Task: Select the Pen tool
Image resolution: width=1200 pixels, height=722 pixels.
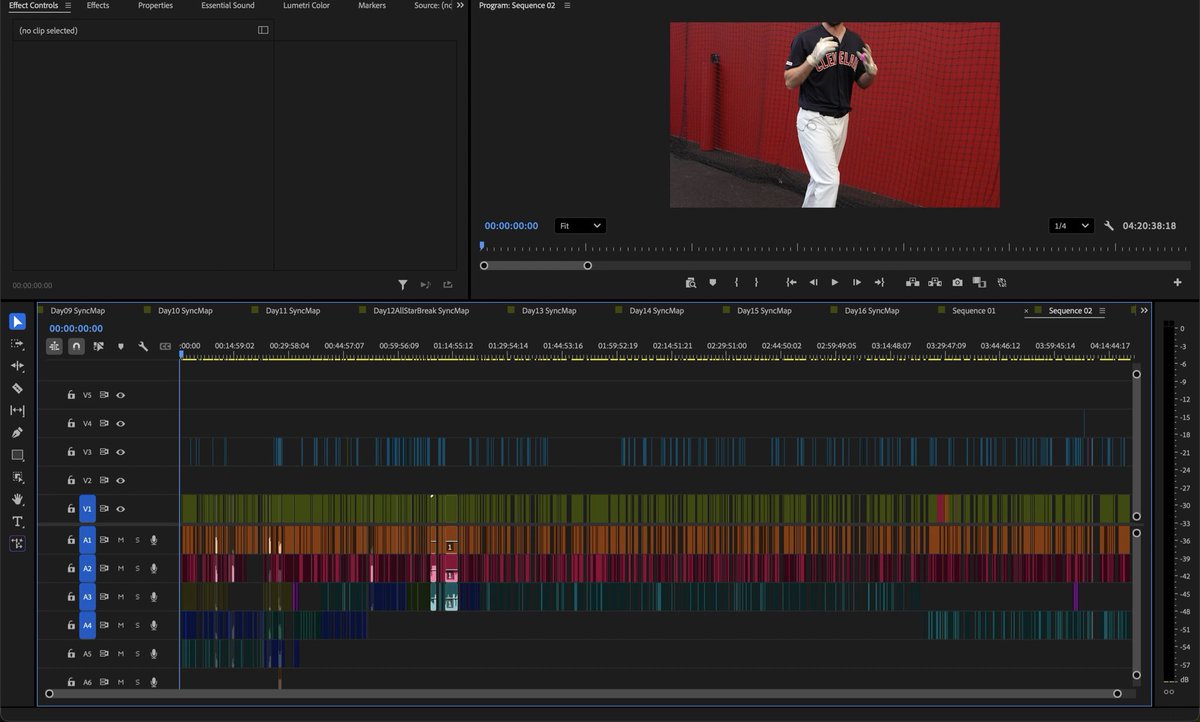Action: (18, 433)
